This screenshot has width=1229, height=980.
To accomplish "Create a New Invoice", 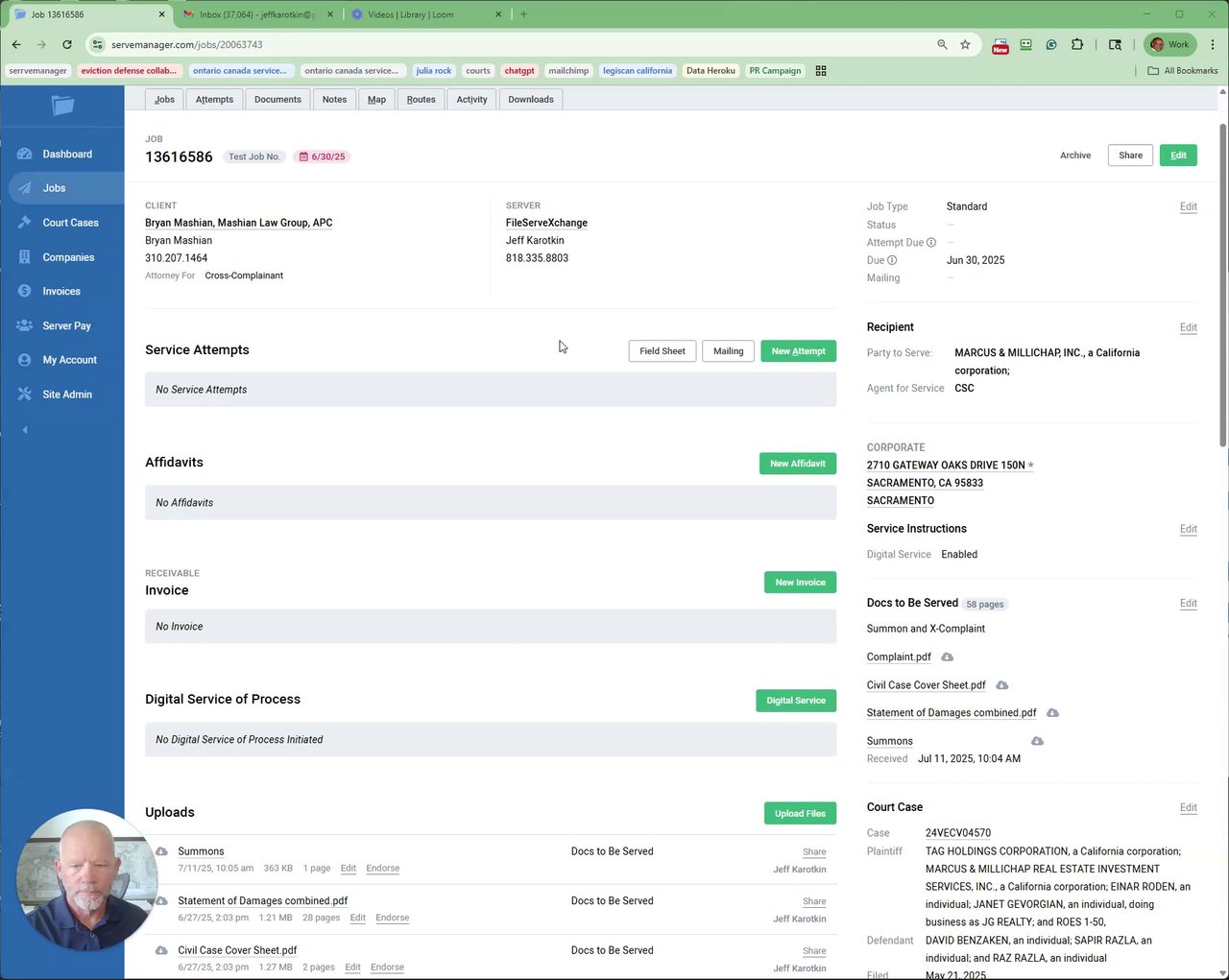I will [800, 583].
